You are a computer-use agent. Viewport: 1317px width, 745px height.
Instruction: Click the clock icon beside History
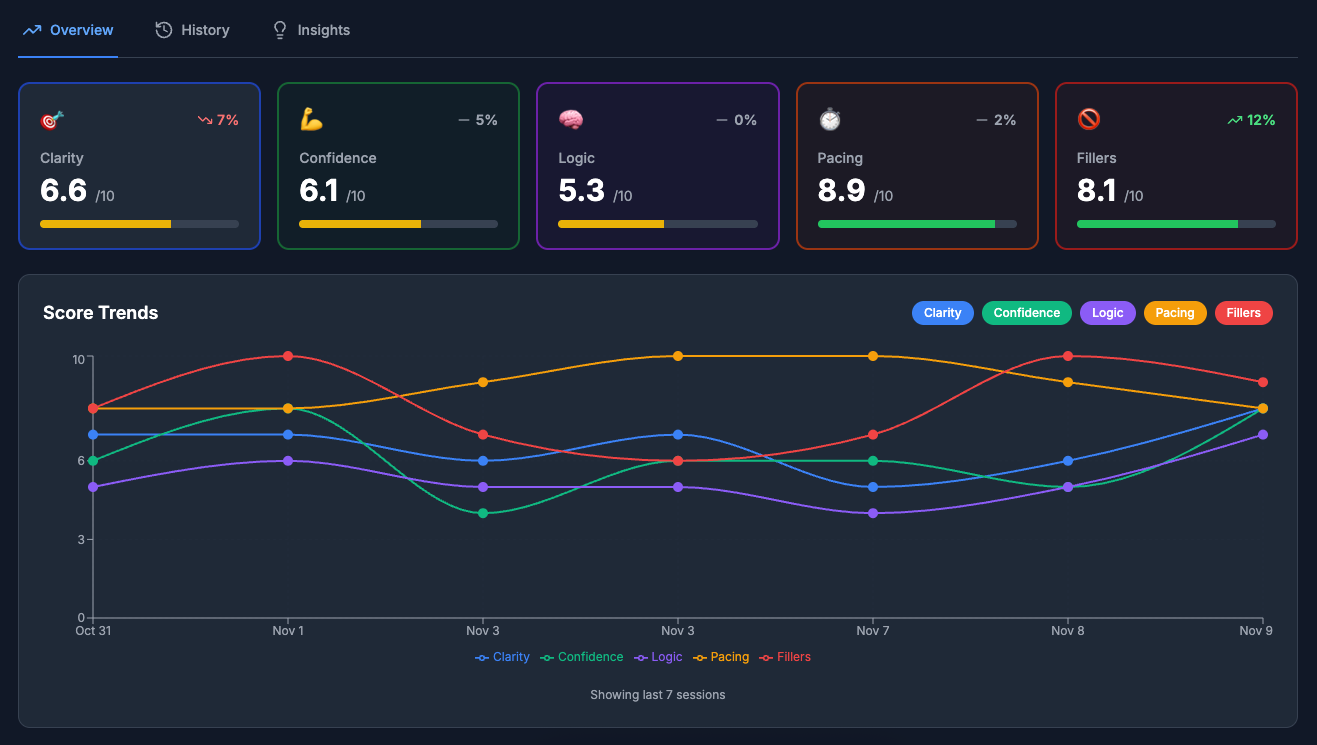point(163,30)
